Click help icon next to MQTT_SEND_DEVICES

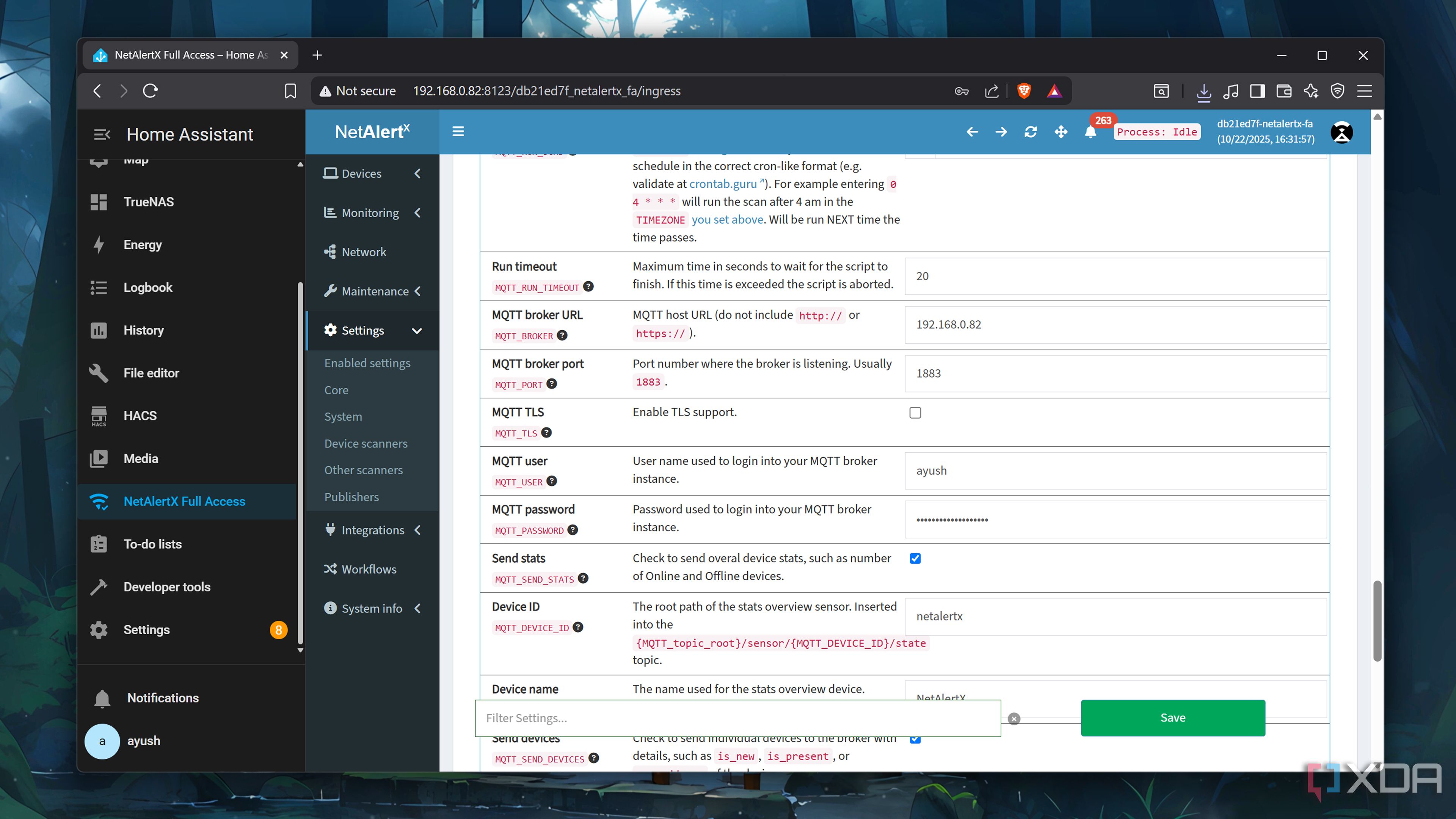593,758
